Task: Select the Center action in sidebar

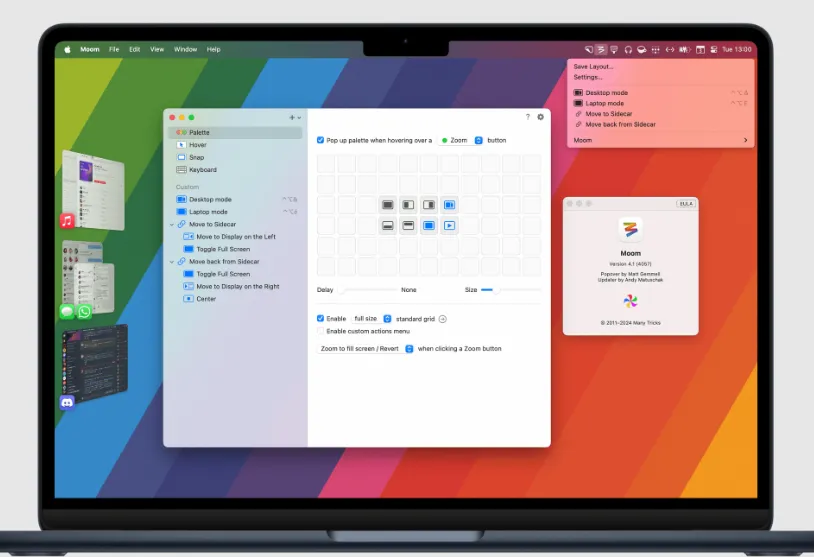Action: [x=236, y=299]
